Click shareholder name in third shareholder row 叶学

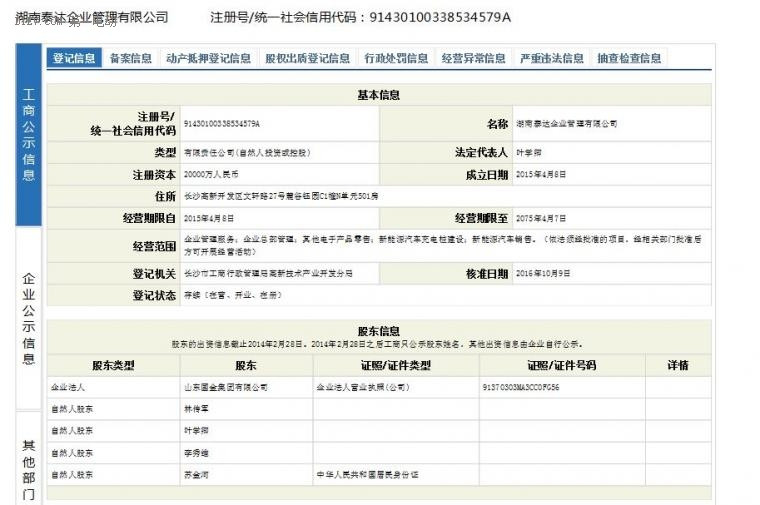click(x=196, y=431)
